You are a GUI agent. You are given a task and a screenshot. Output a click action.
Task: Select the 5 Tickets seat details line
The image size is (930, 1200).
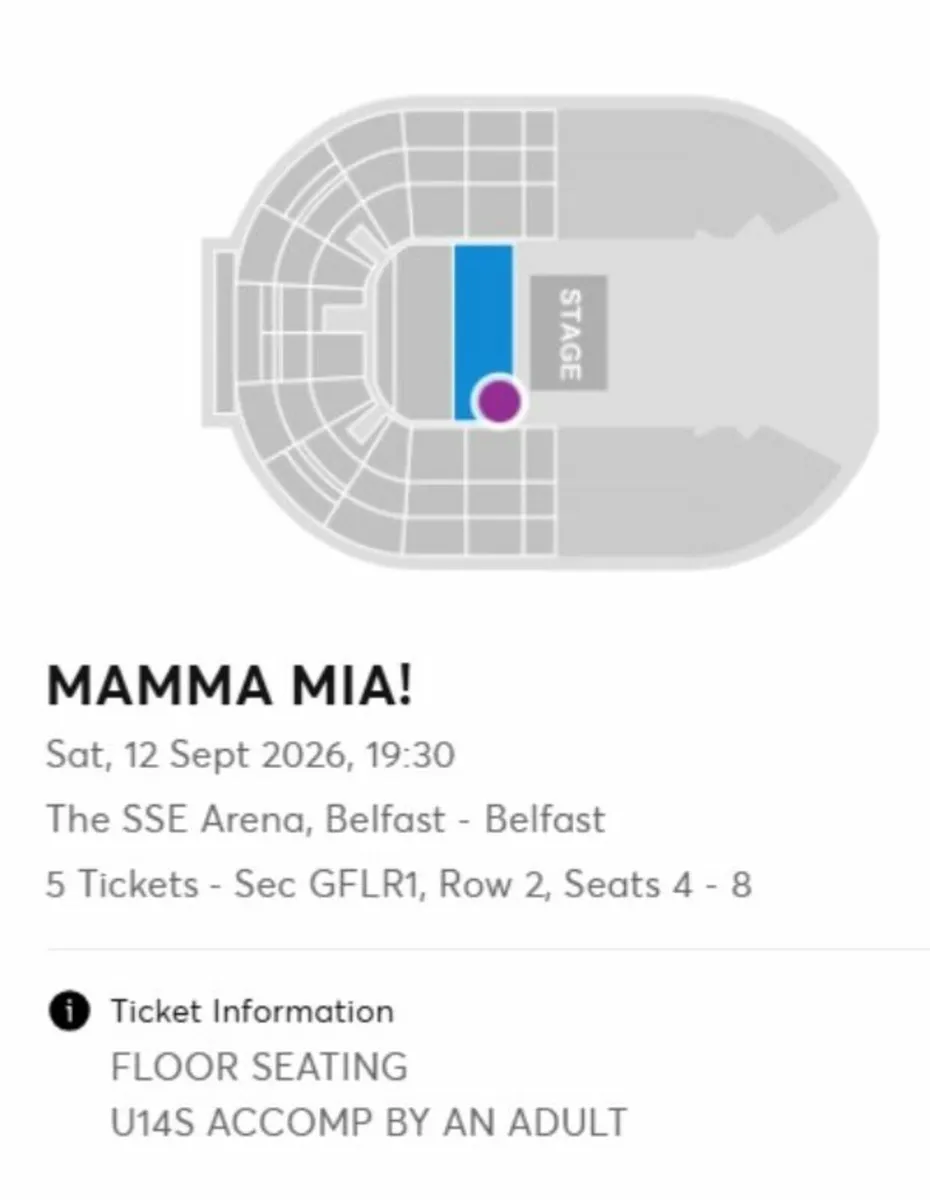tap(398, 884)
